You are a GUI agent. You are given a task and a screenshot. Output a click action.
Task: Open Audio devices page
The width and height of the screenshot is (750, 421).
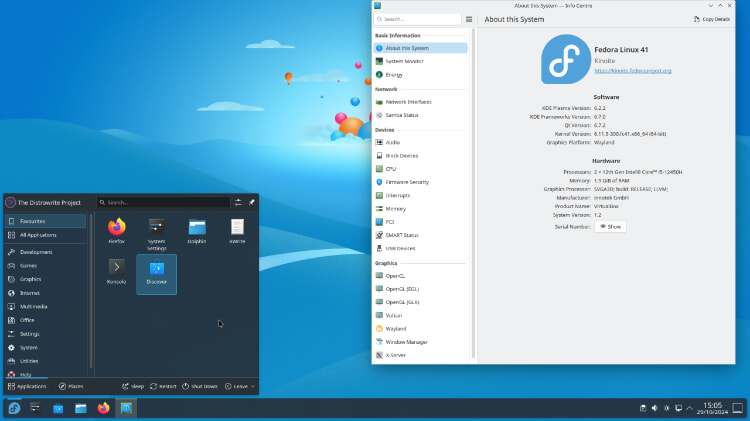420,143
